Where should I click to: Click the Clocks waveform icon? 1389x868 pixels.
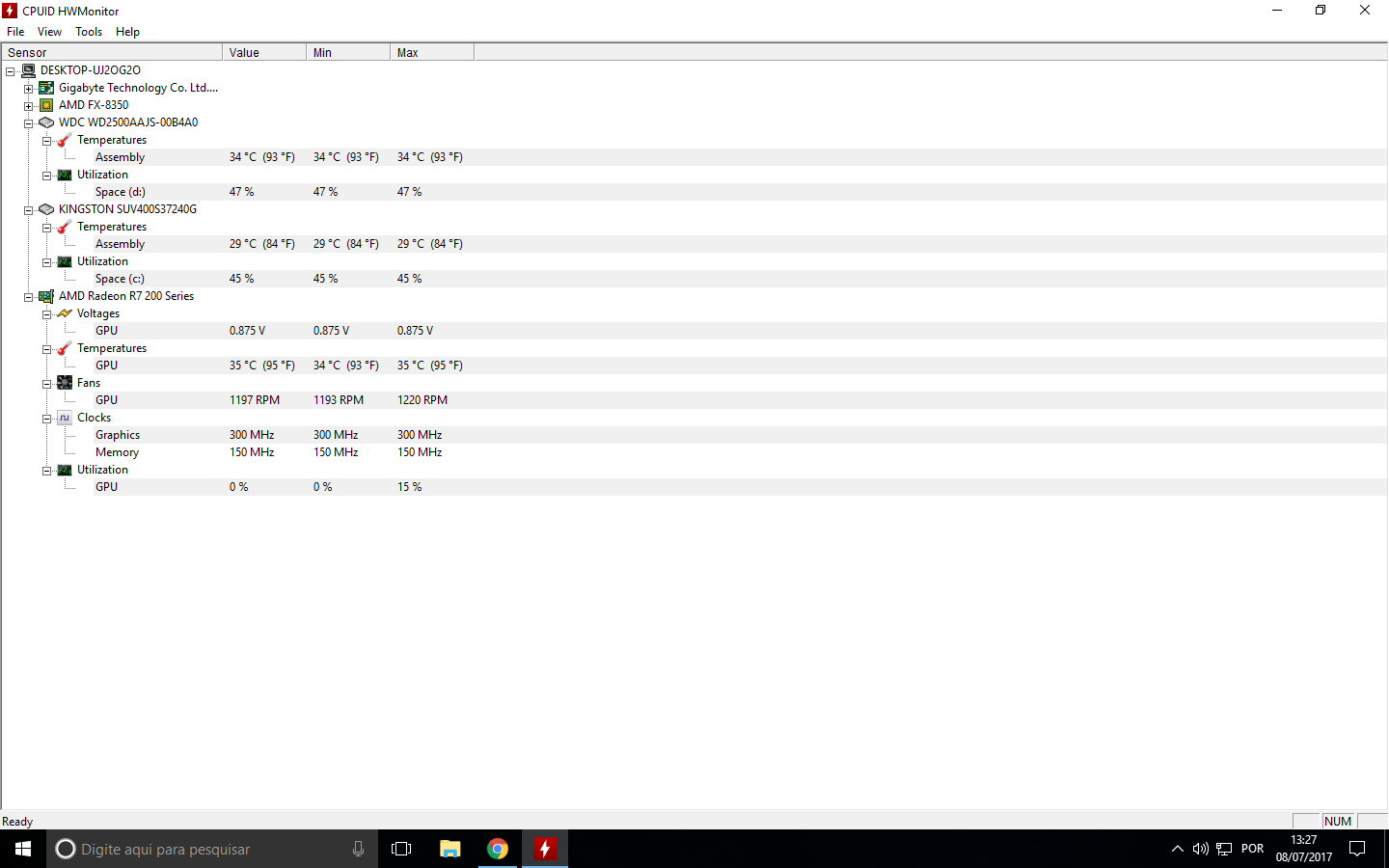click(65, 418)
